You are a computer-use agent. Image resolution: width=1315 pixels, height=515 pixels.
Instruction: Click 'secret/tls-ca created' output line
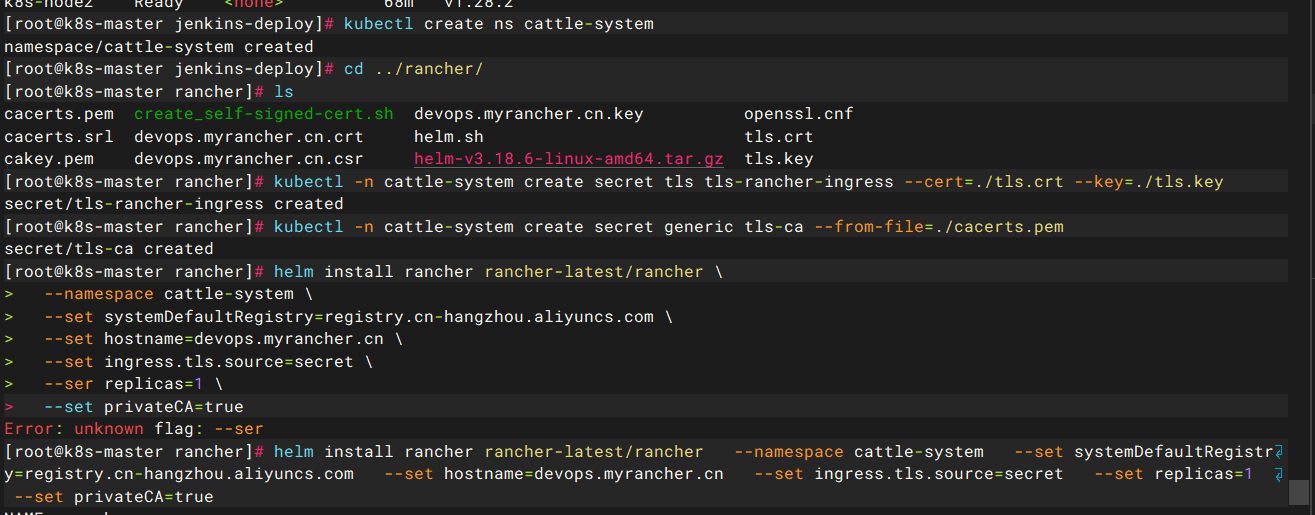pos(109,249)
